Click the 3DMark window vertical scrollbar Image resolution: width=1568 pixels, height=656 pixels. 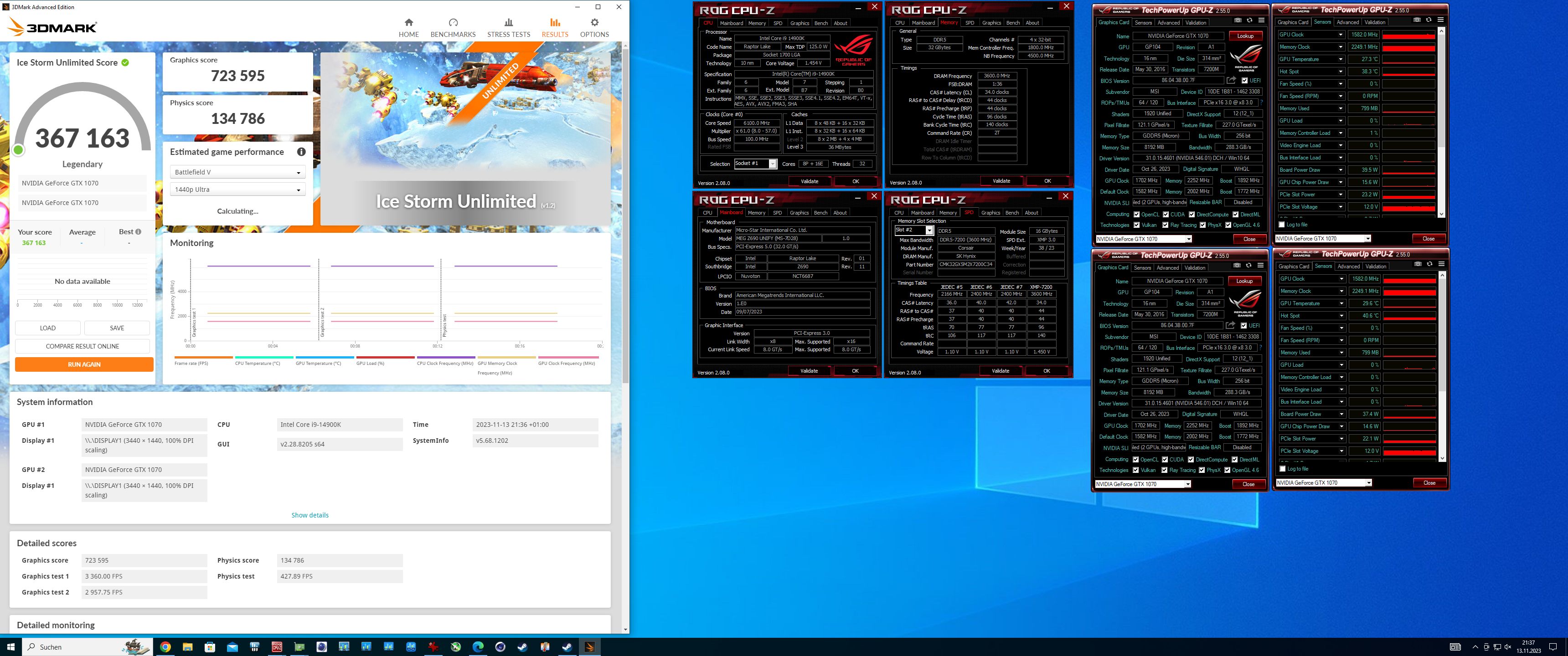(625, 216)
